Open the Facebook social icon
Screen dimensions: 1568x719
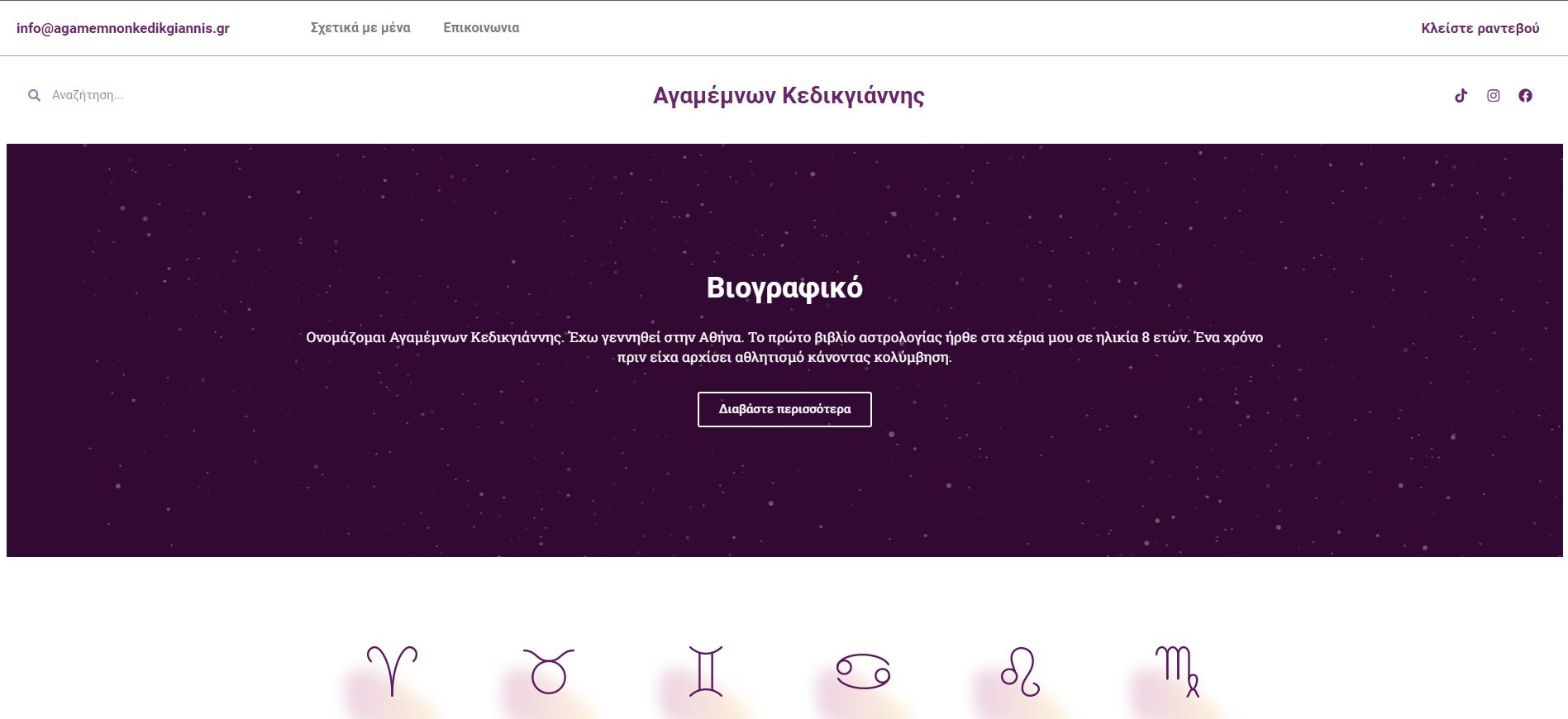click(x=1525, y=96)
